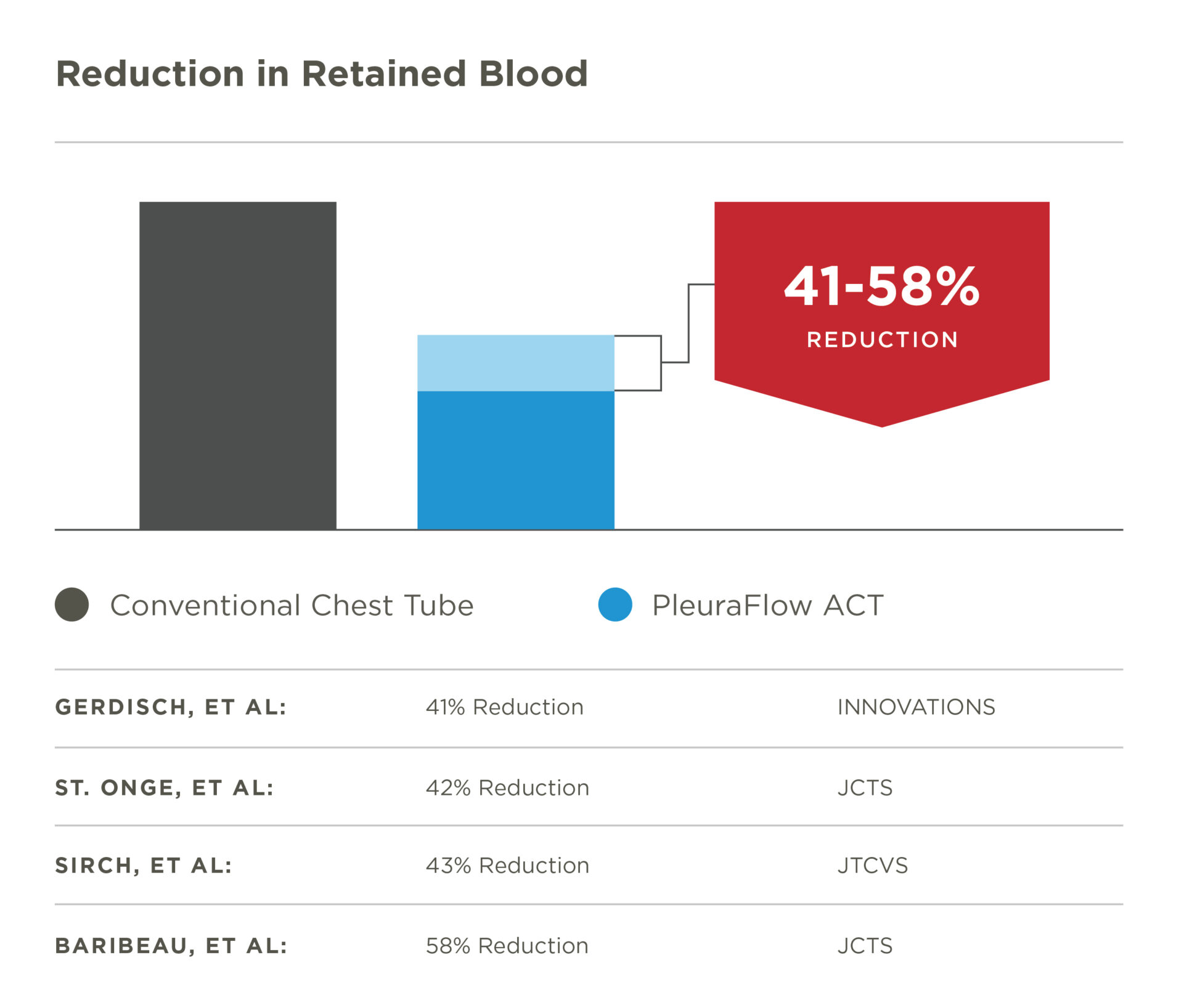Click the "41% Reduction" text
This screenshot has height=1008, width=1184.
click(x=504, y=707)
